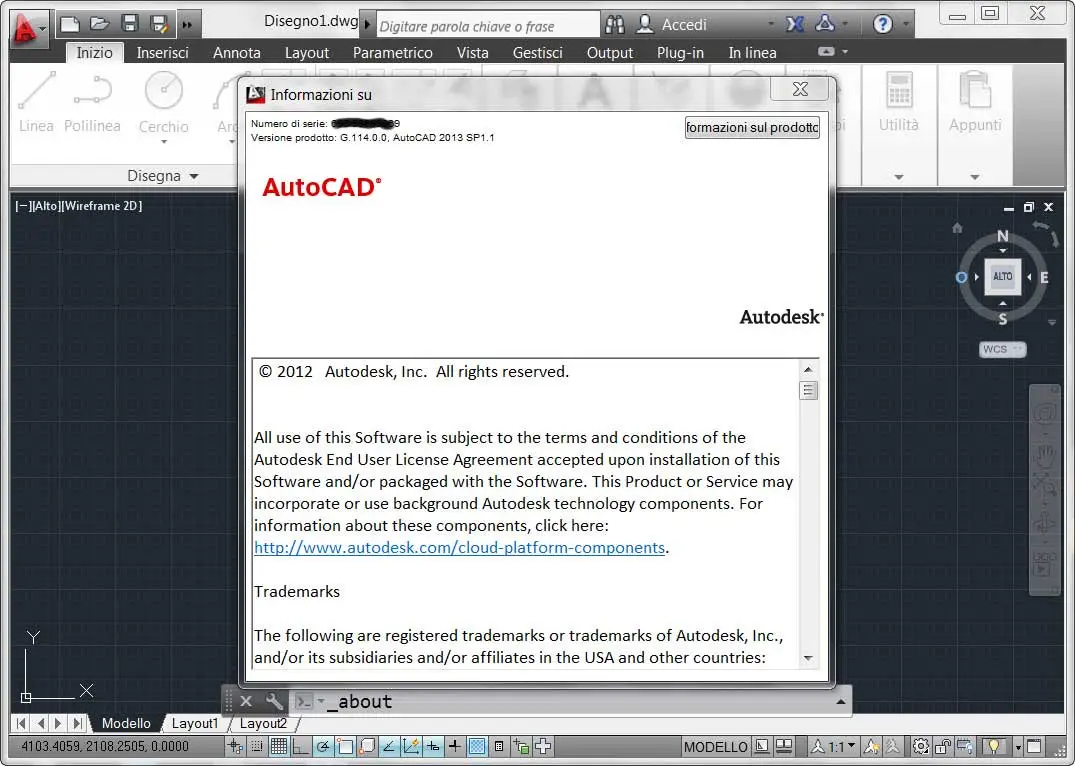Click the Open file icon in Quick Access toolbar
Image resolution: width=1075 pixels, height=766 pixels.
[x=100, y=25]
